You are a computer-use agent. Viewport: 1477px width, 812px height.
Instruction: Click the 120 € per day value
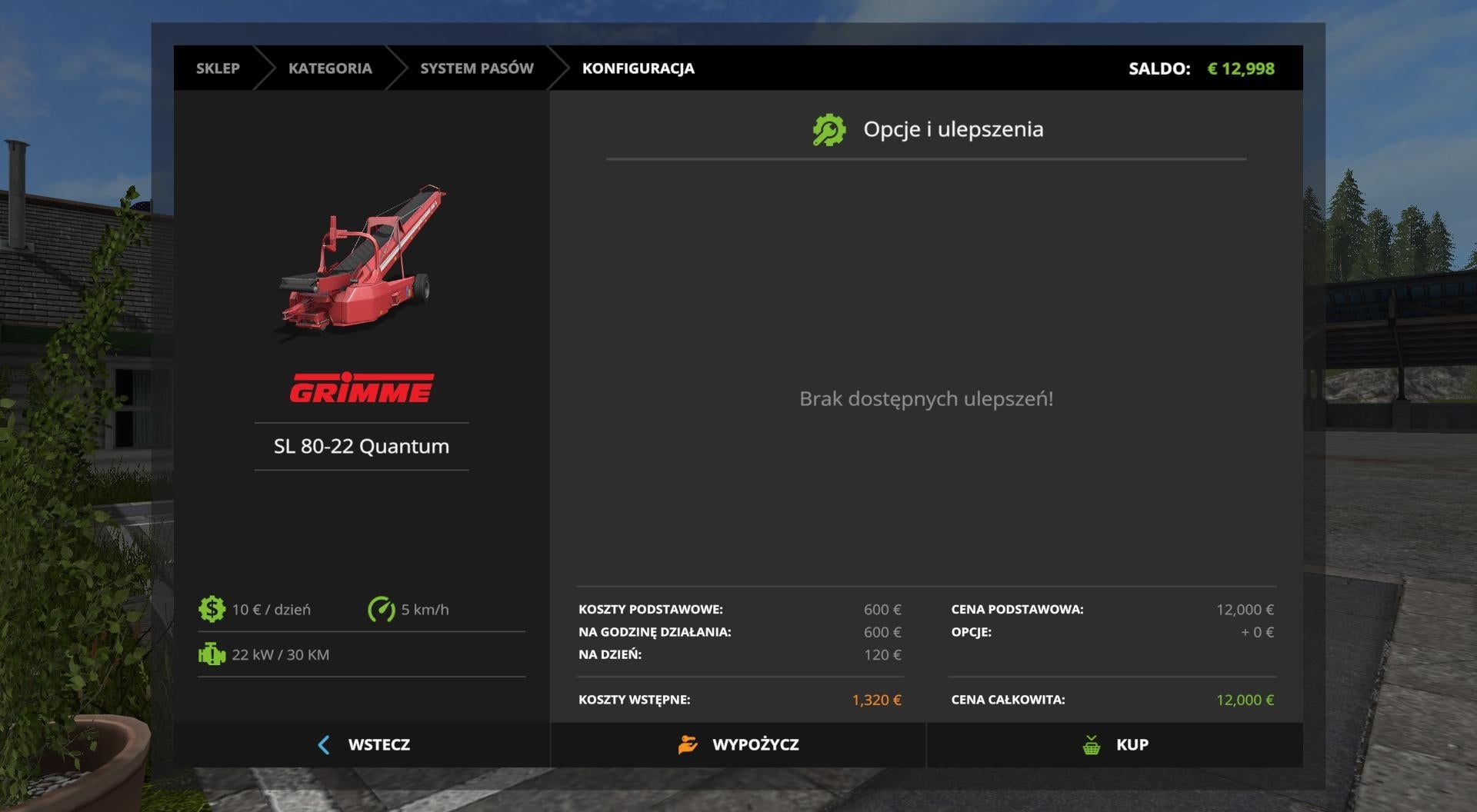[882, 654]
